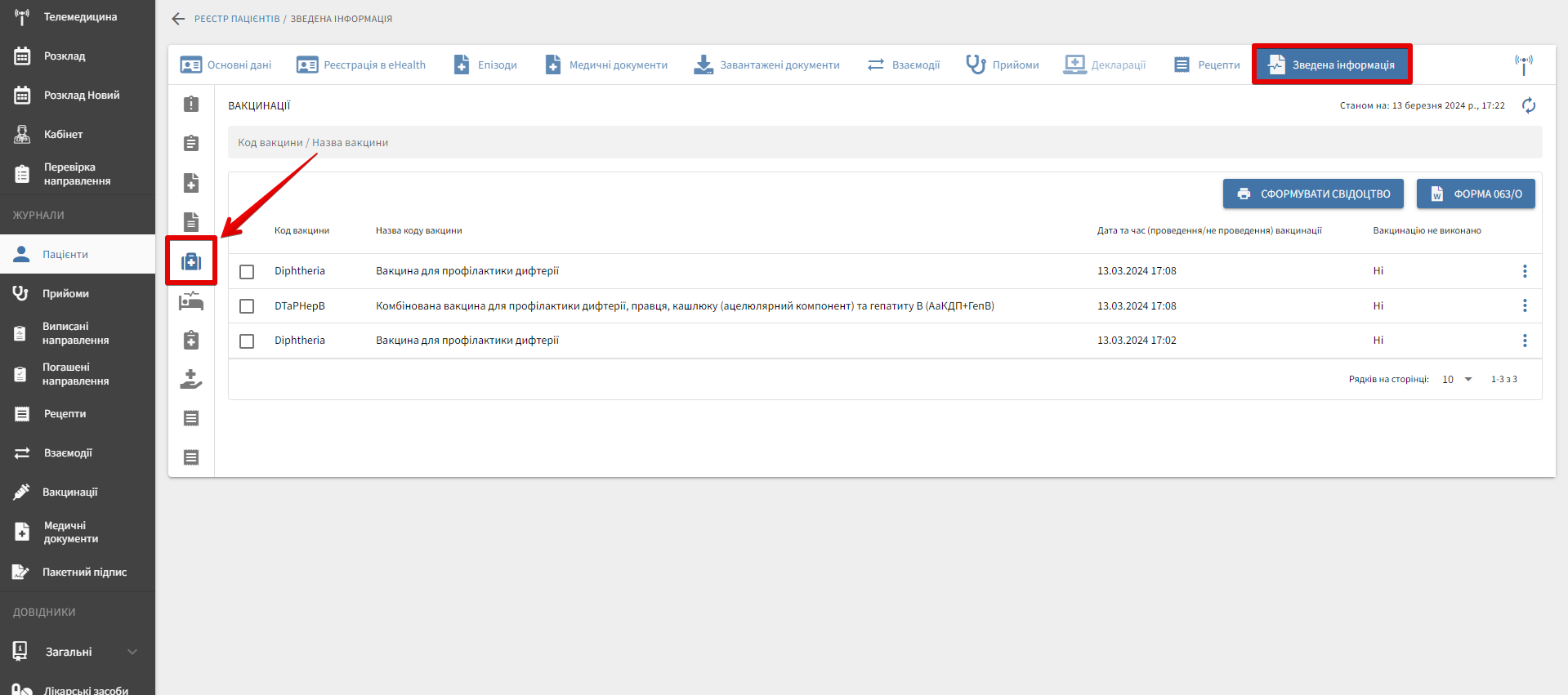This screenshot has height=695, width=1568.
Task: Check the first Diphtheria vaccine checkbox
Action: [x=247, y=271]
